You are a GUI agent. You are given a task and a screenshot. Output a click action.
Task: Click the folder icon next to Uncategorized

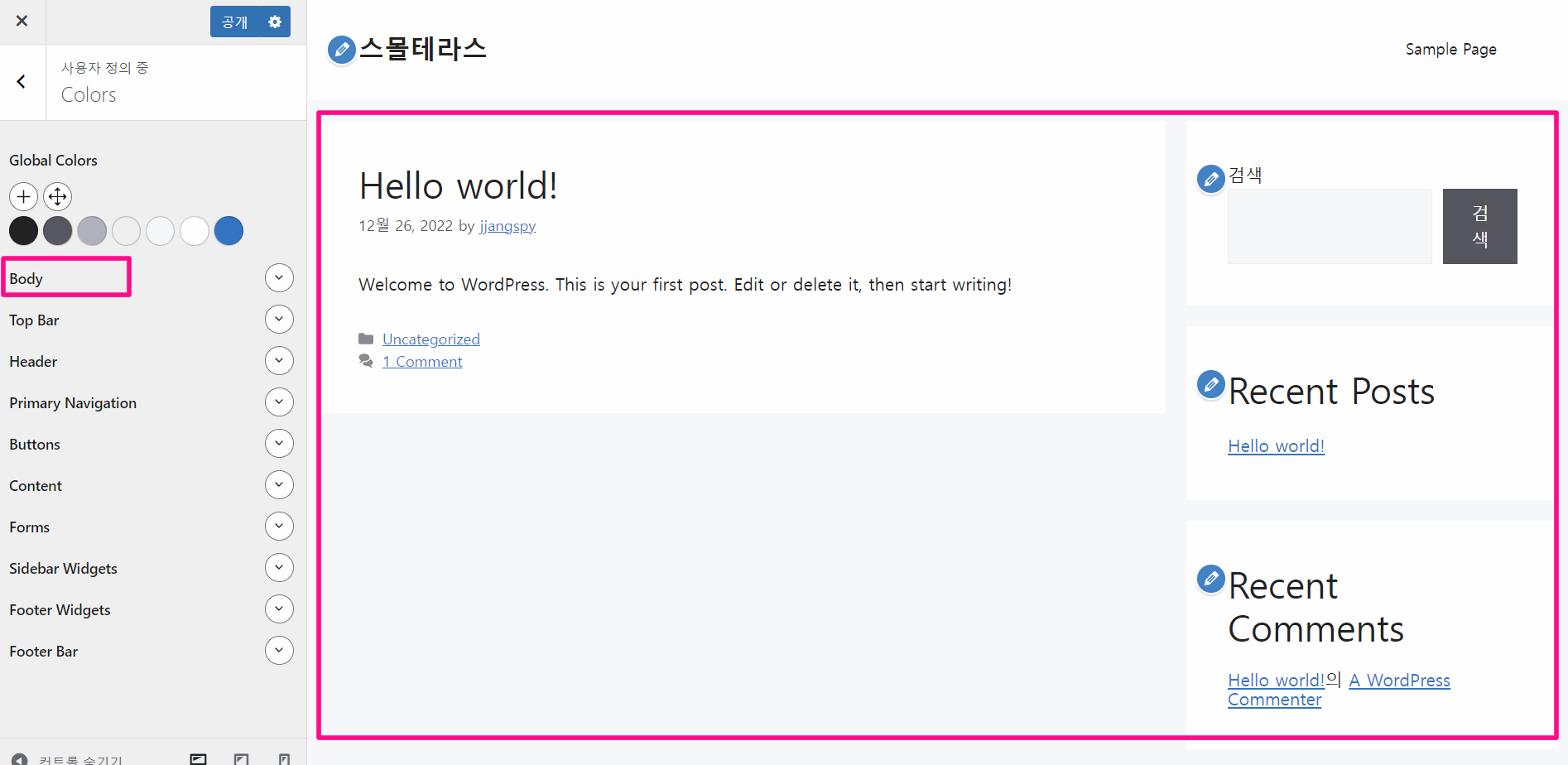click(366, 339)
